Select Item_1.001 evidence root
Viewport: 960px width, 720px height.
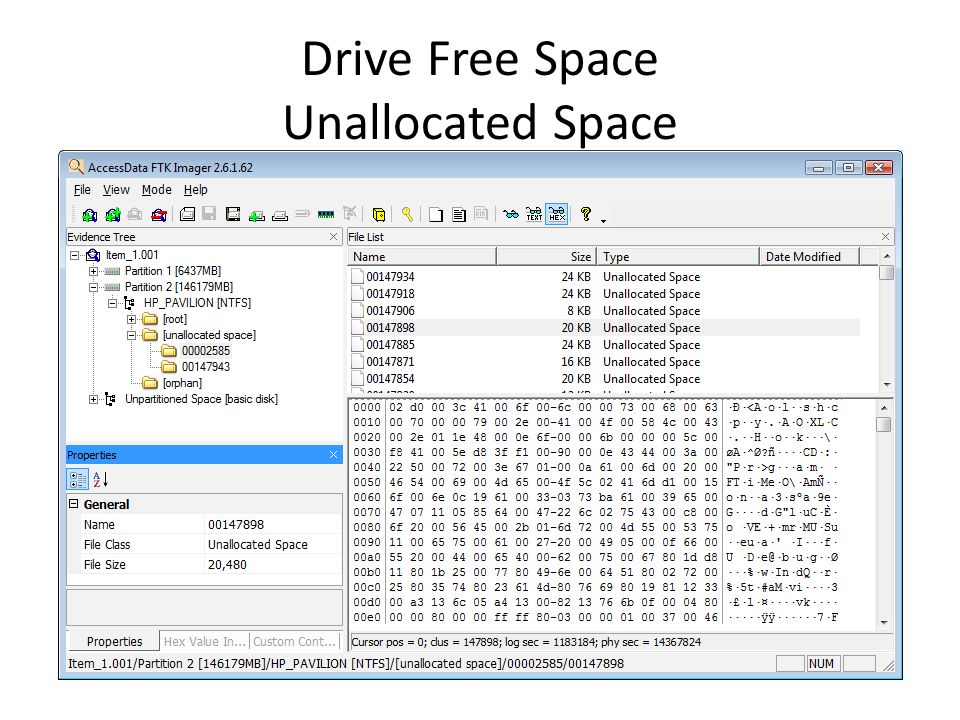click(x=132, y=255)
